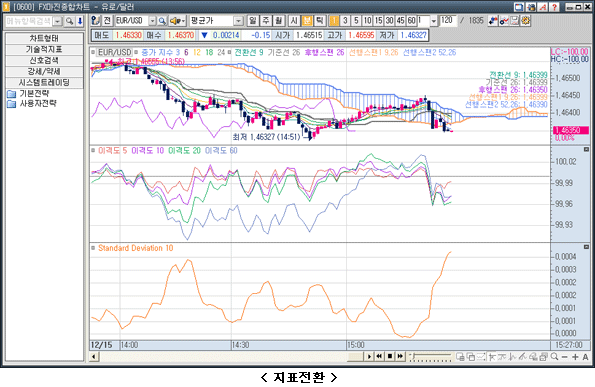Open chart settings gear icon
The image size is (595, 387).
pos(526,20)
